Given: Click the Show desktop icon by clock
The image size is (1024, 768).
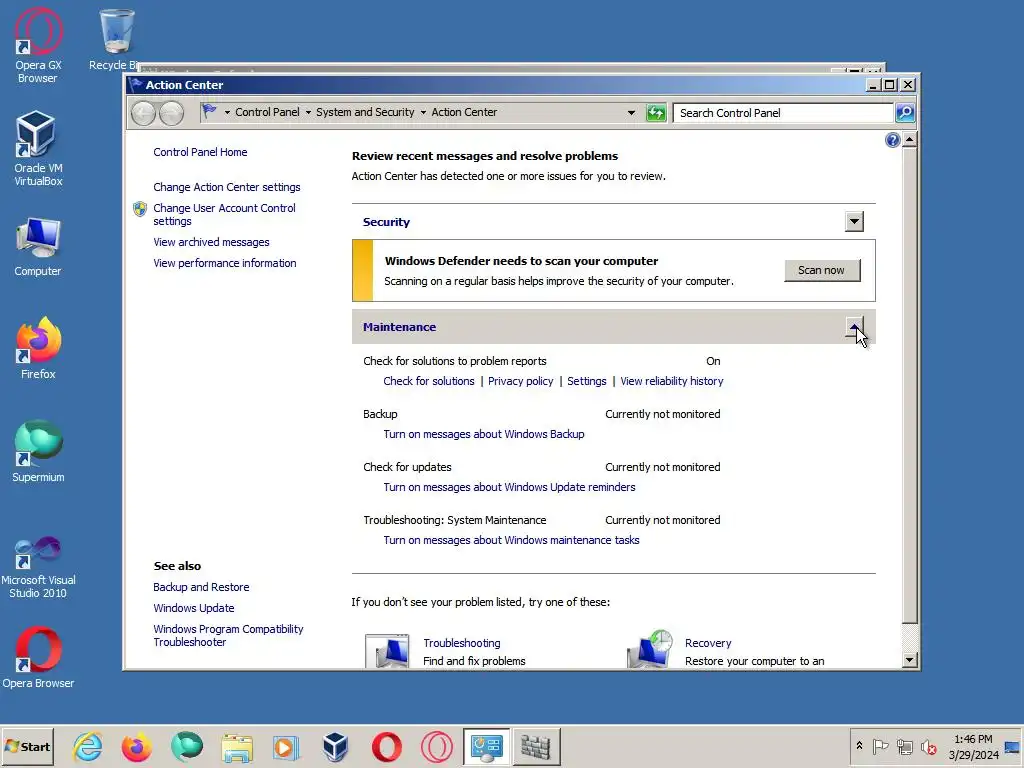Looking at the screenshot, I should [x=1013, y=746].
